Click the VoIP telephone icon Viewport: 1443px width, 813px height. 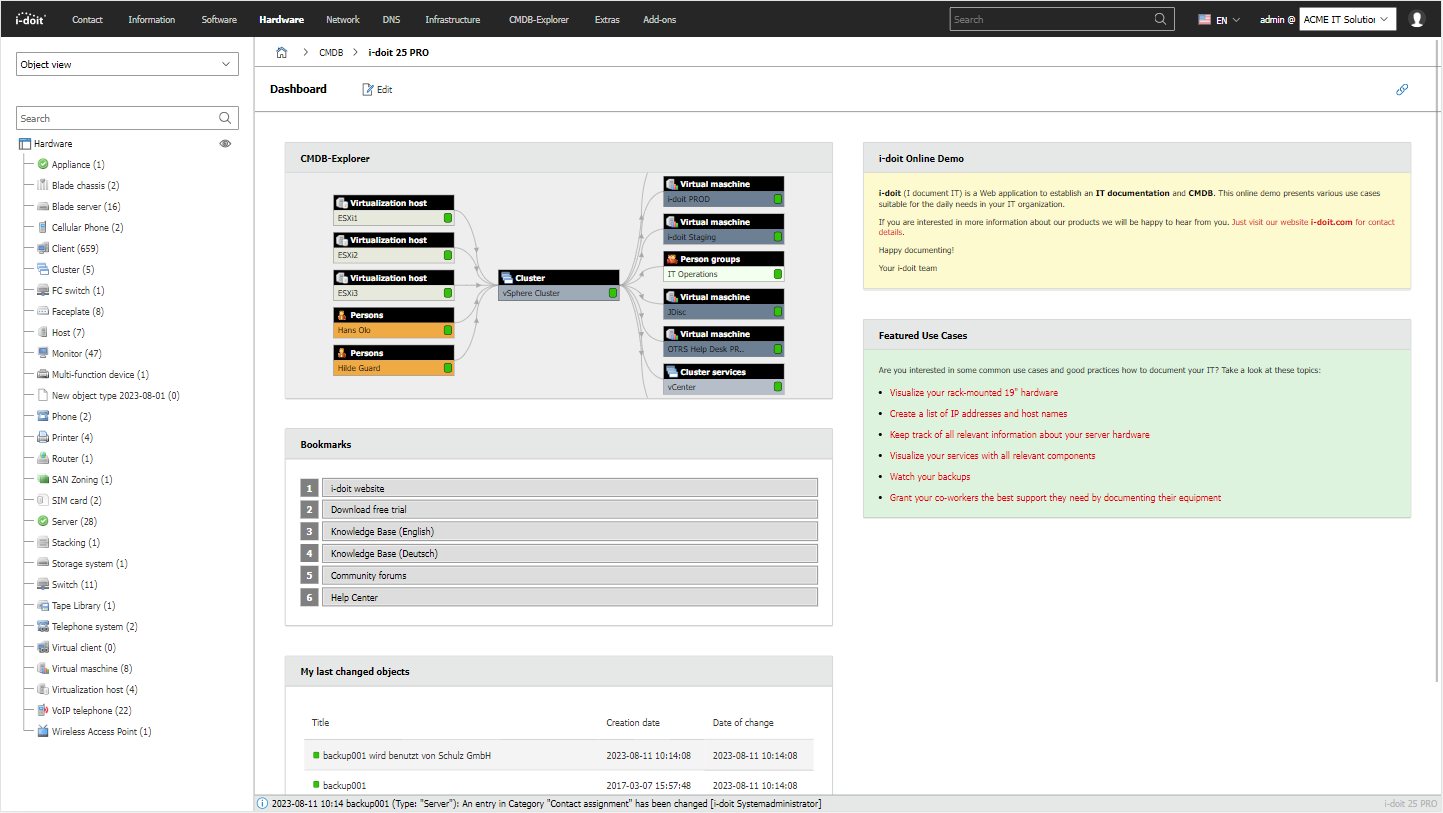43,710
